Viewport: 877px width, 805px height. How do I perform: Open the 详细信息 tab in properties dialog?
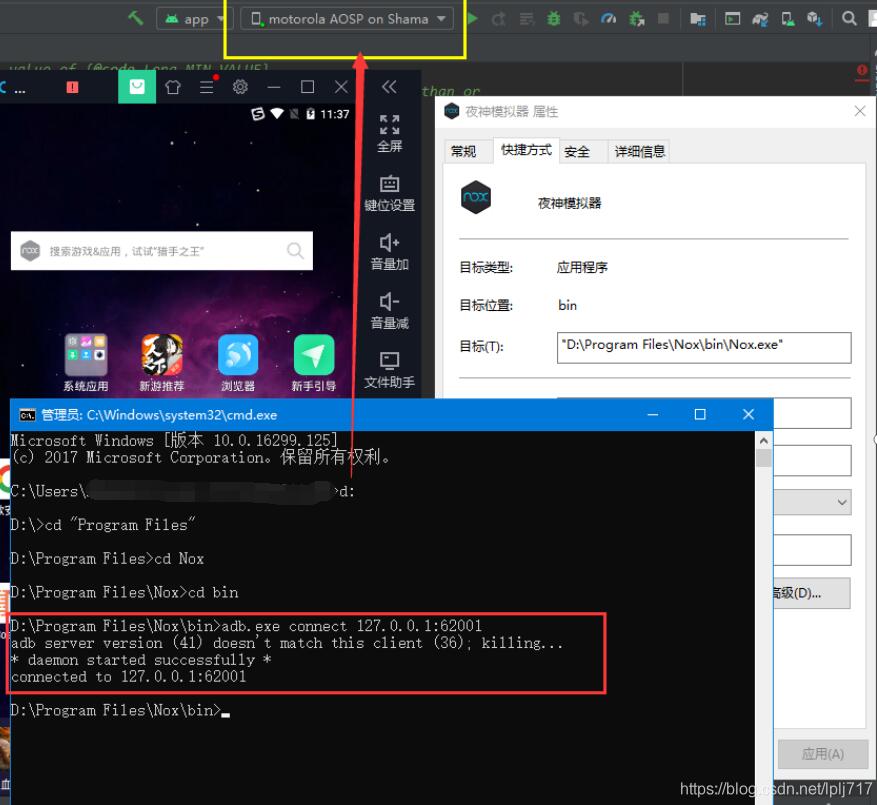(x=640, y=152)
